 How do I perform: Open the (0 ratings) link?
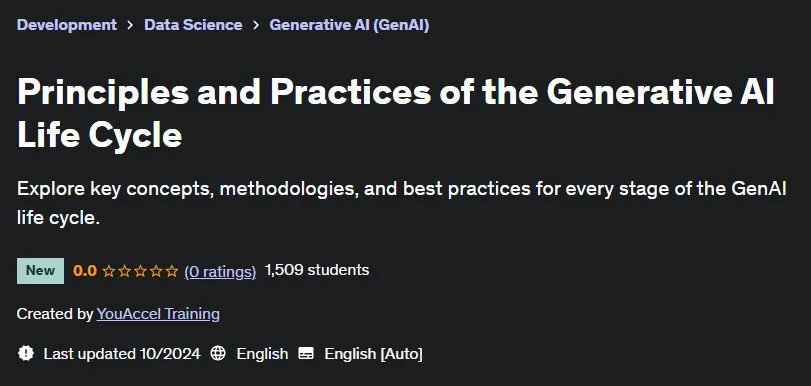pos(220,271)
